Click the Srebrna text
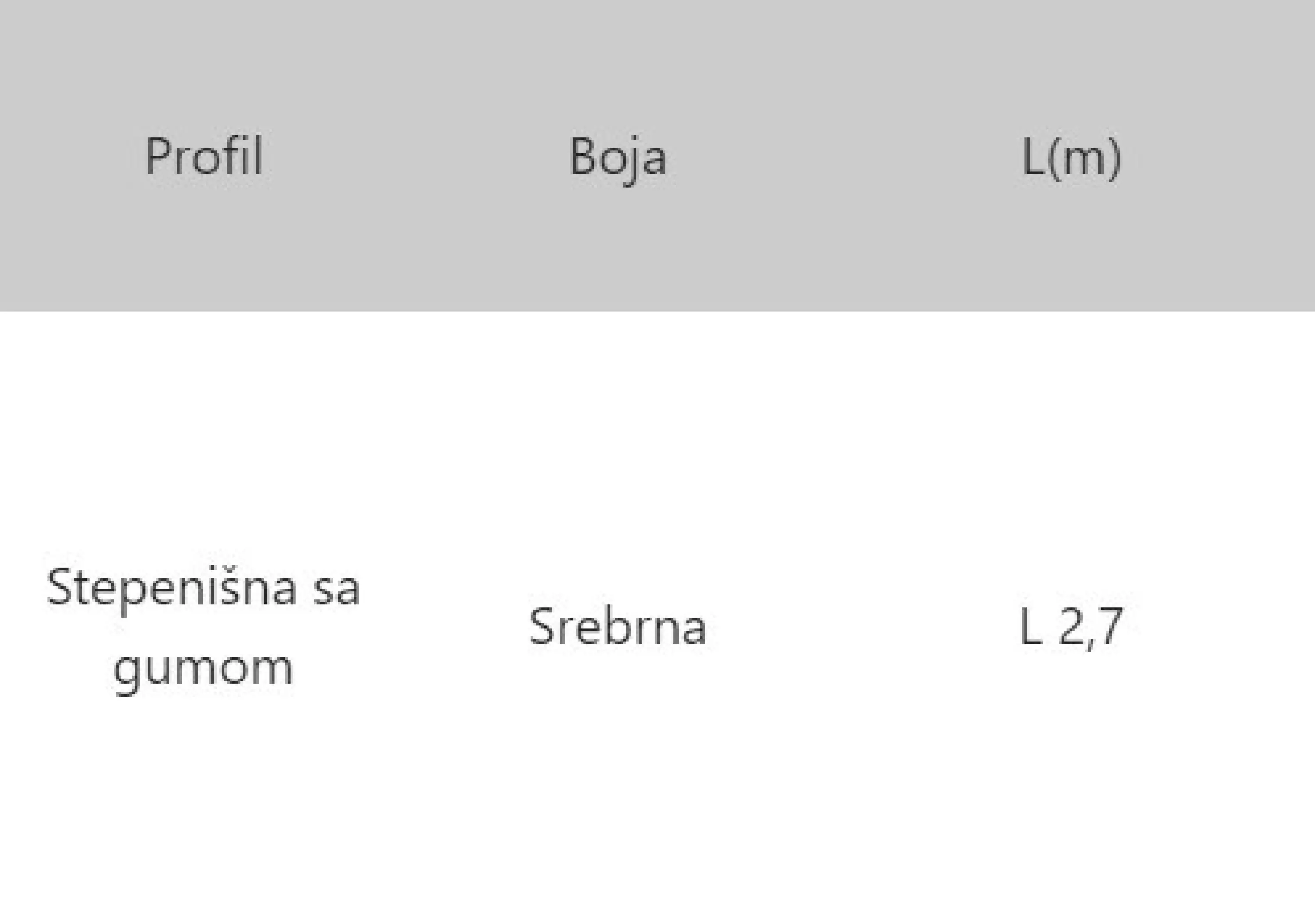 point(618,626)
